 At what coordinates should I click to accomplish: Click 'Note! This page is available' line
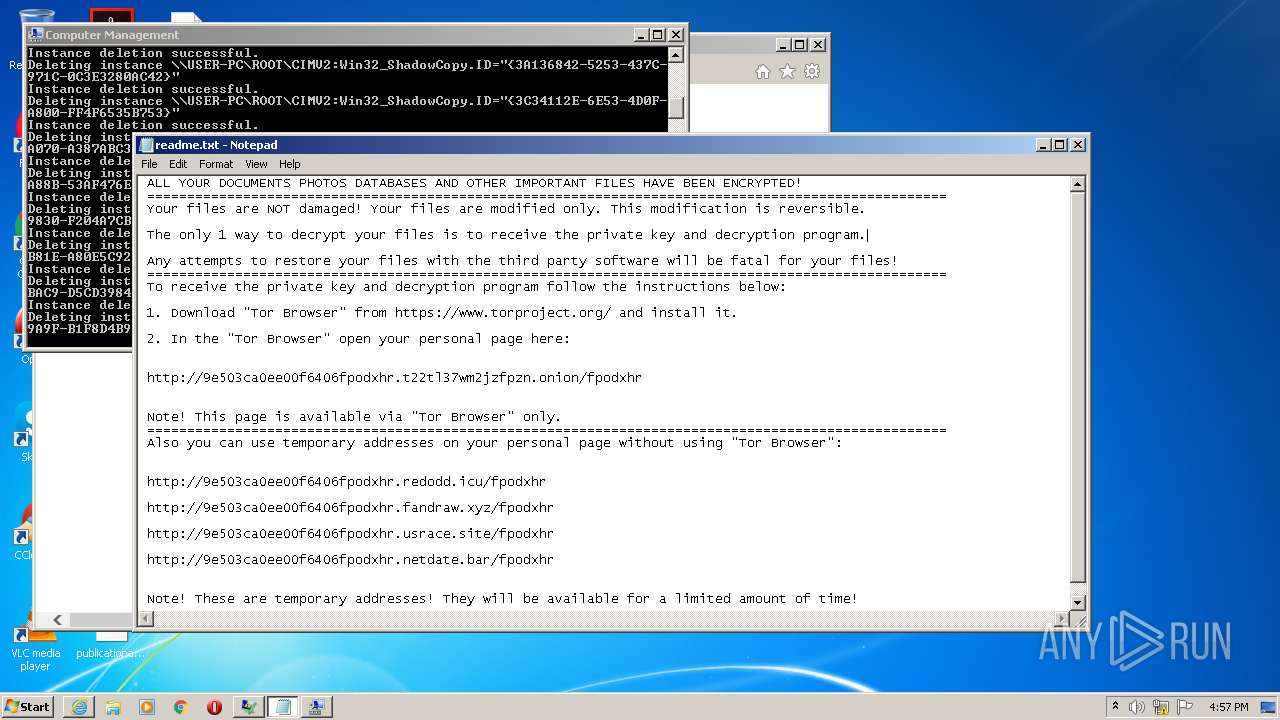click(354, 417)
